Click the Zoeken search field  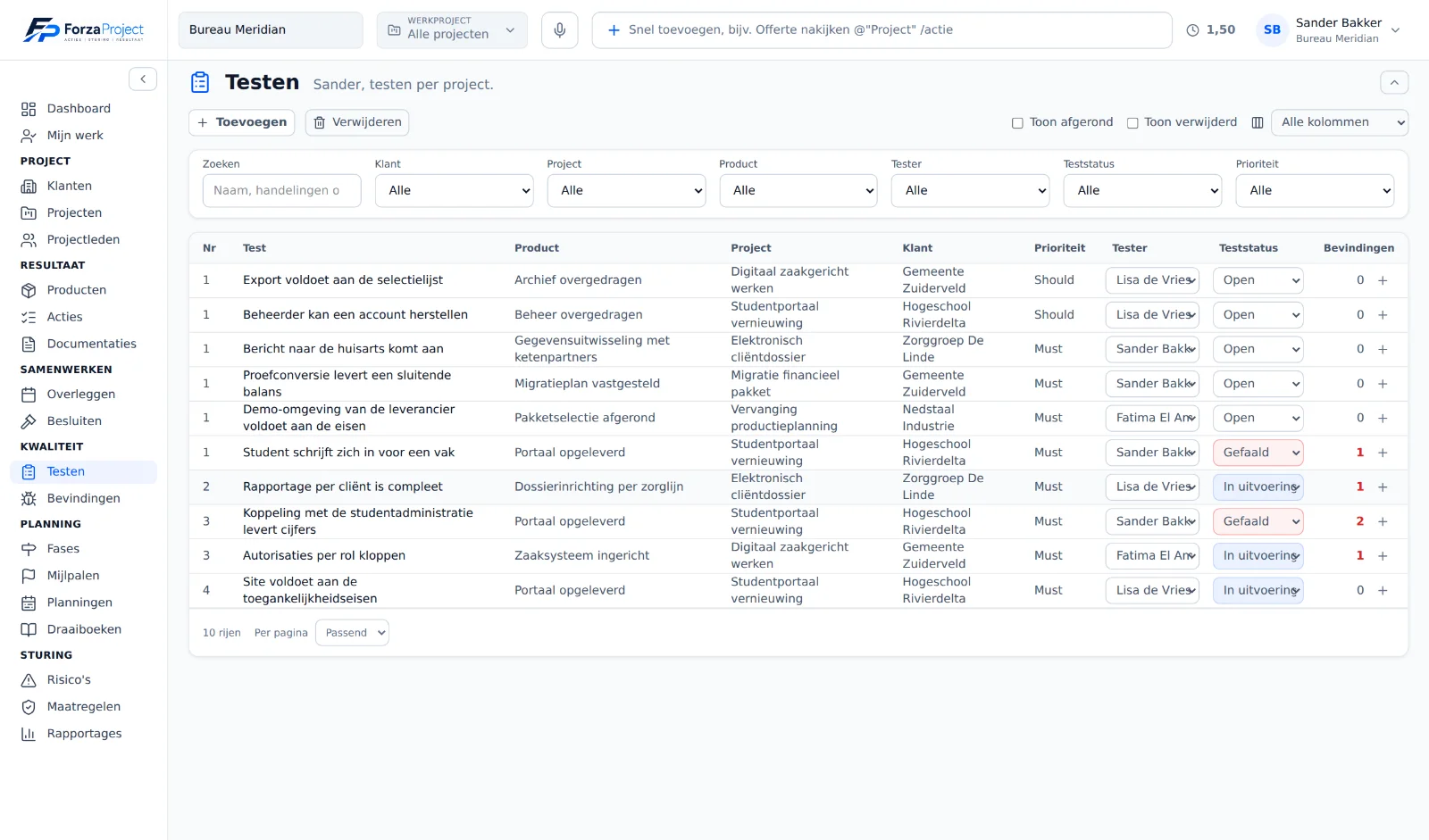pyautogui.click(x=281, y=191)
